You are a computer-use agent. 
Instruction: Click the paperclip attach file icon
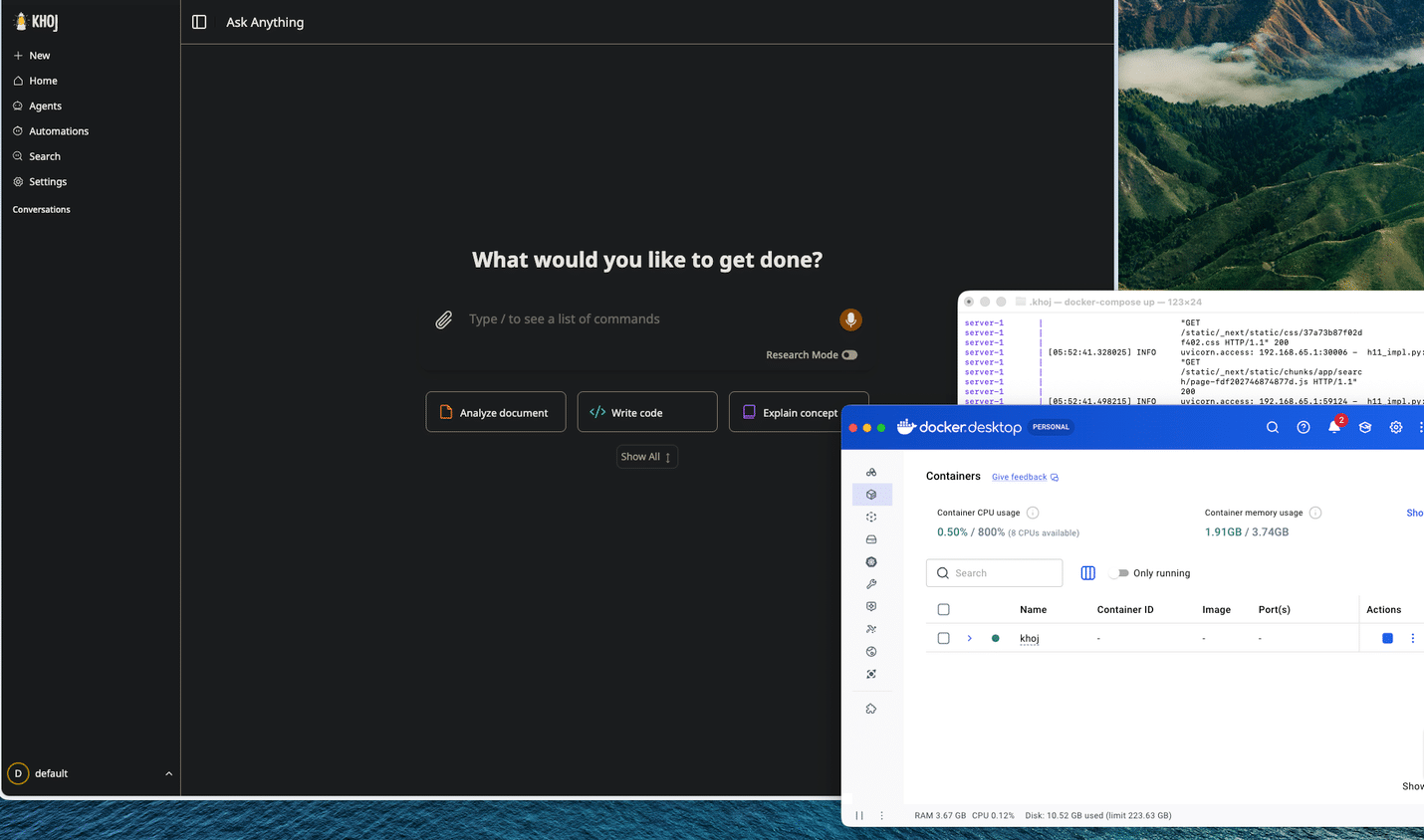pos(444,319)
